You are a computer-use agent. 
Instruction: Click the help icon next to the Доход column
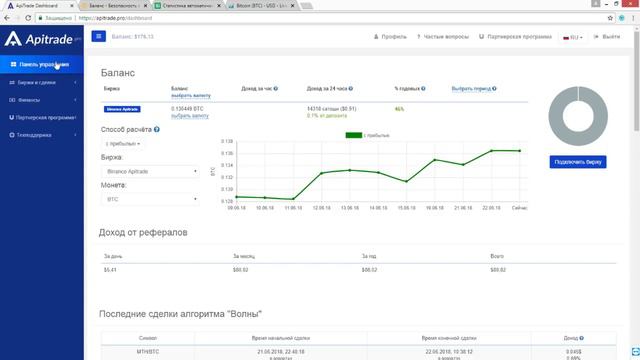(582, 338)
